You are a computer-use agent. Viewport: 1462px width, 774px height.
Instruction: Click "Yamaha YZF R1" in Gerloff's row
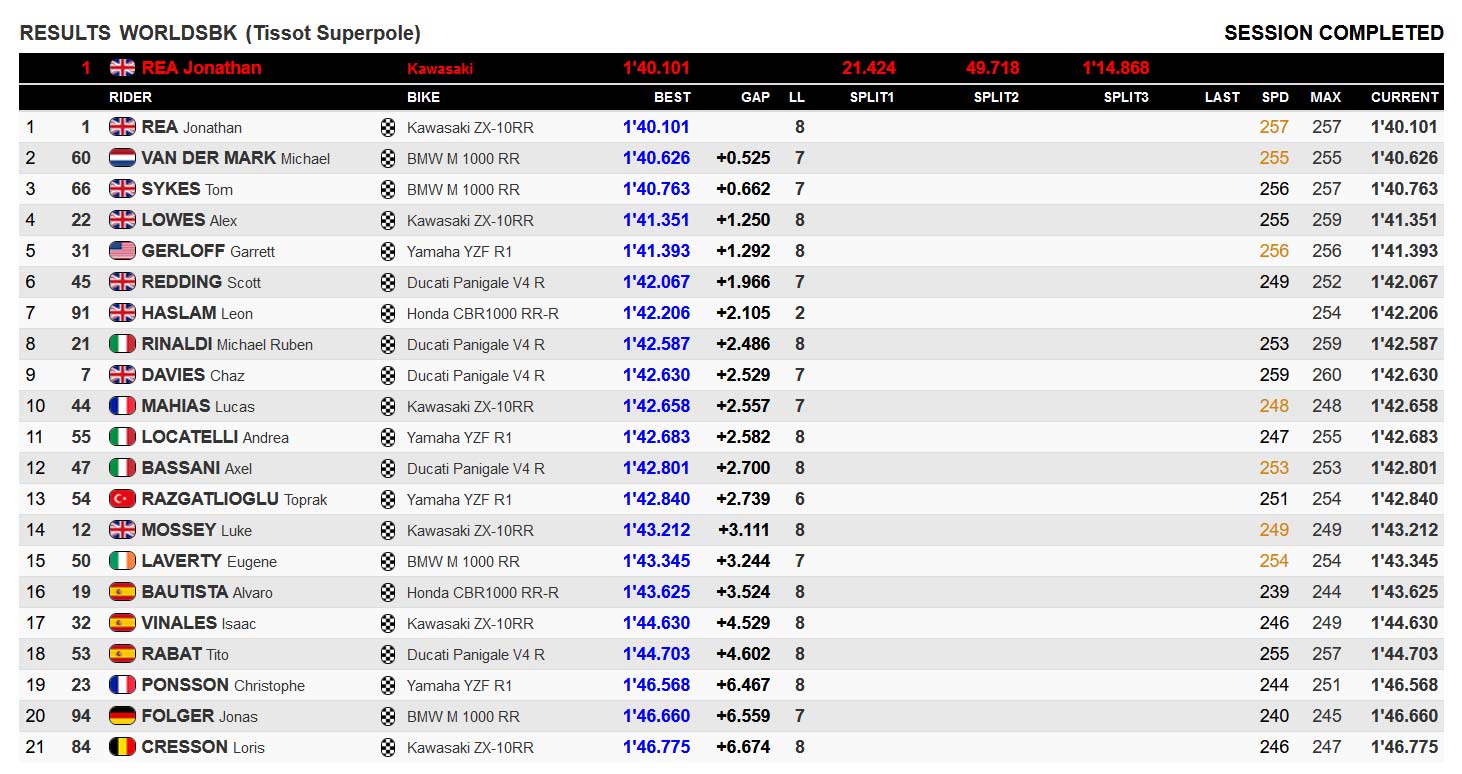pyautogui.click(x=459, y=252)
